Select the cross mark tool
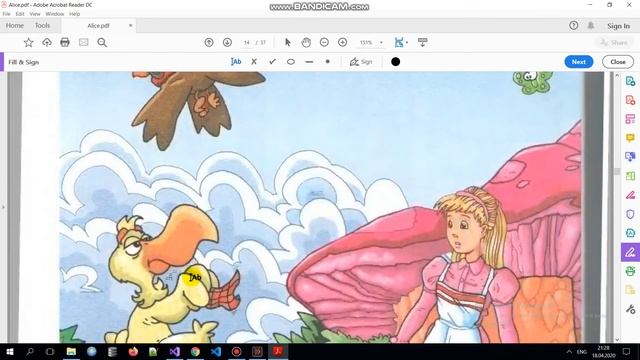 [x=254, y=62]
